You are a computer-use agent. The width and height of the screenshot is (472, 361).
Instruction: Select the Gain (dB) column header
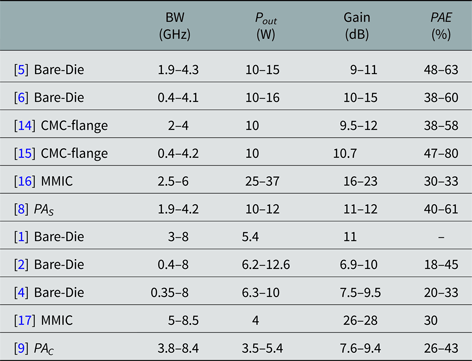coord(357,26)
